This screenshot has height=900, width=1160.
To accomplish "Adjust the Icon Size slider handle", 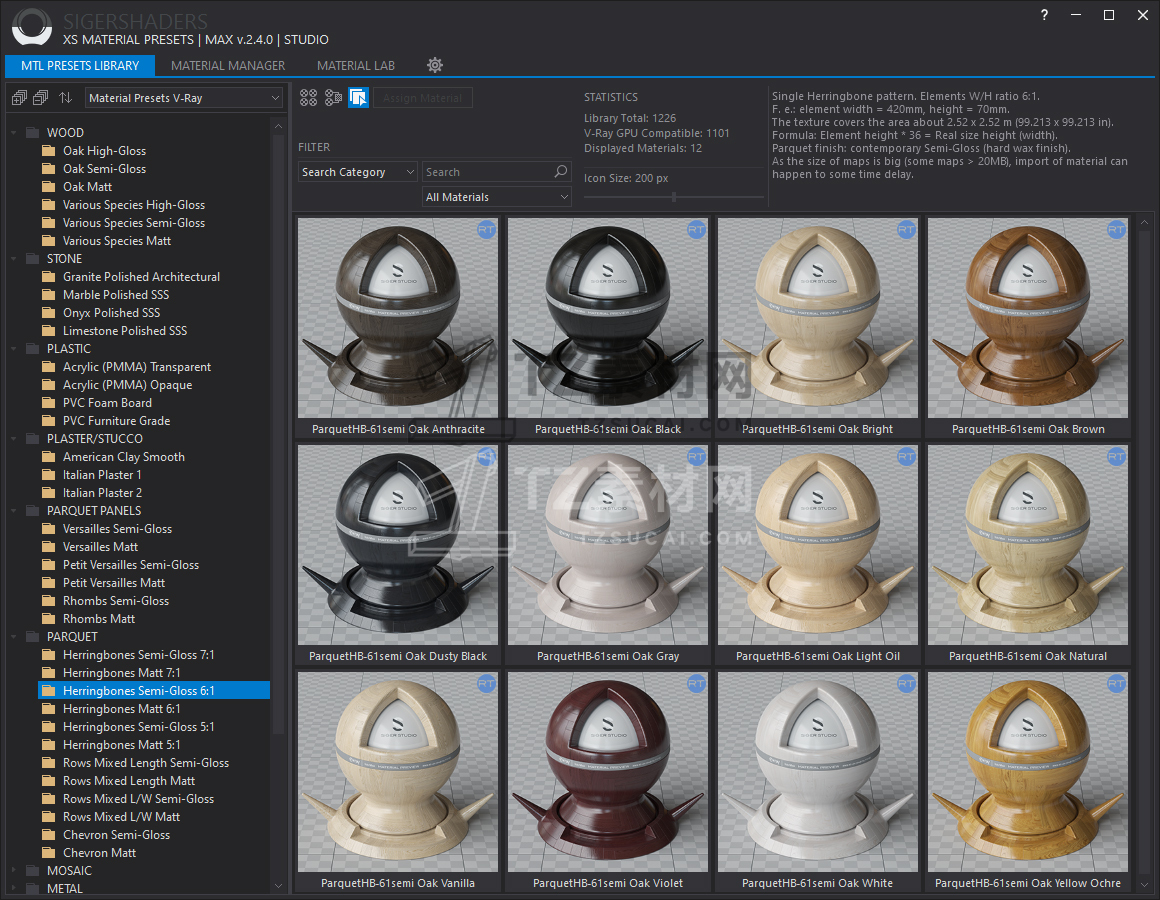I will 674,197.
